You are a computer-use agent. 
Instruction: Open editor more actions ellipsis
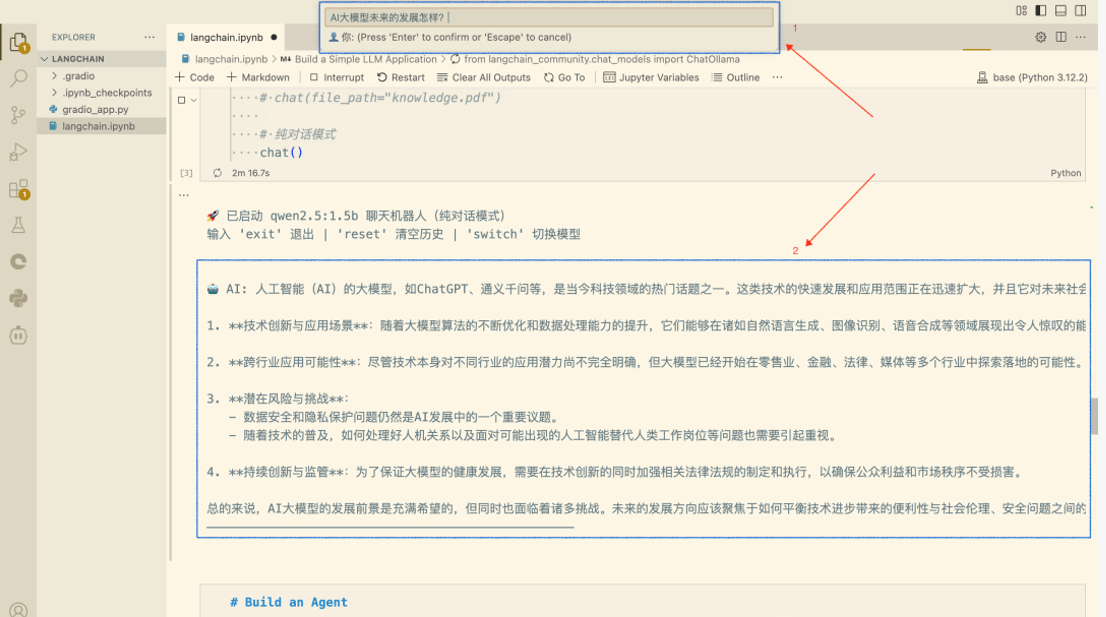pos(1081,37)
